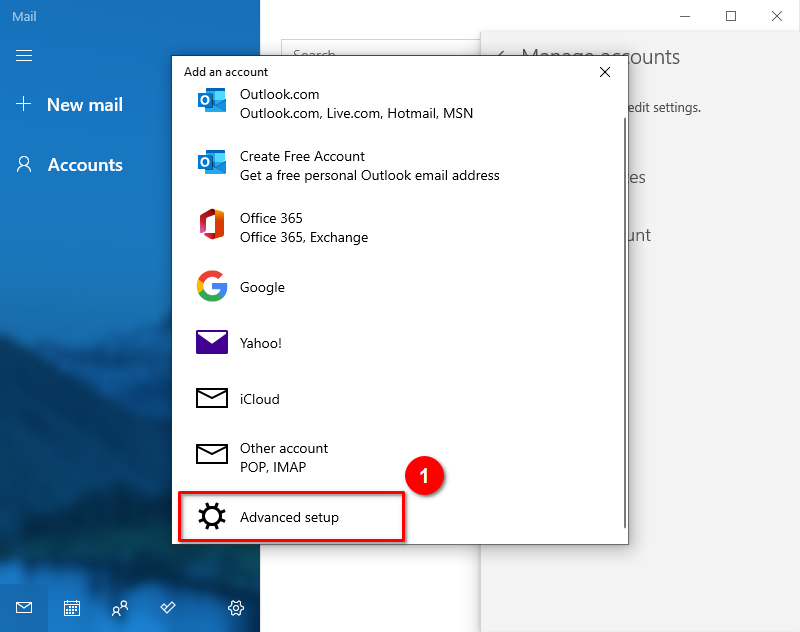This screenshot has height=632, width=800.
Task: Pick Google account type
Action: (398, 287)
